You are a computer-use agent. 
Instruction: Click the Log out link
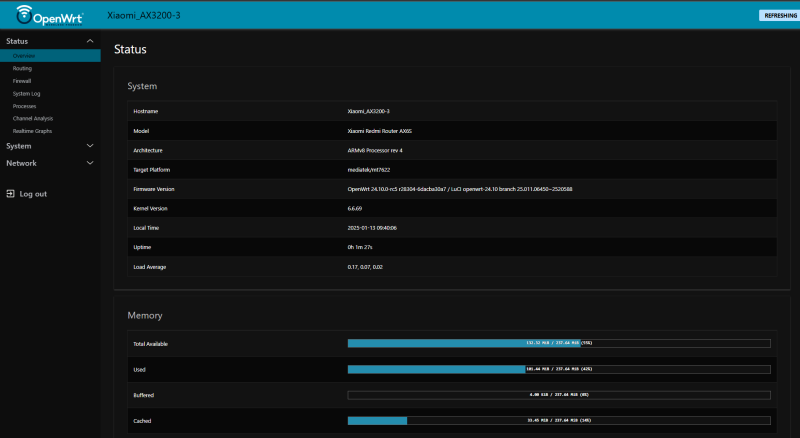pyautogui.click(x=33, y=194)
